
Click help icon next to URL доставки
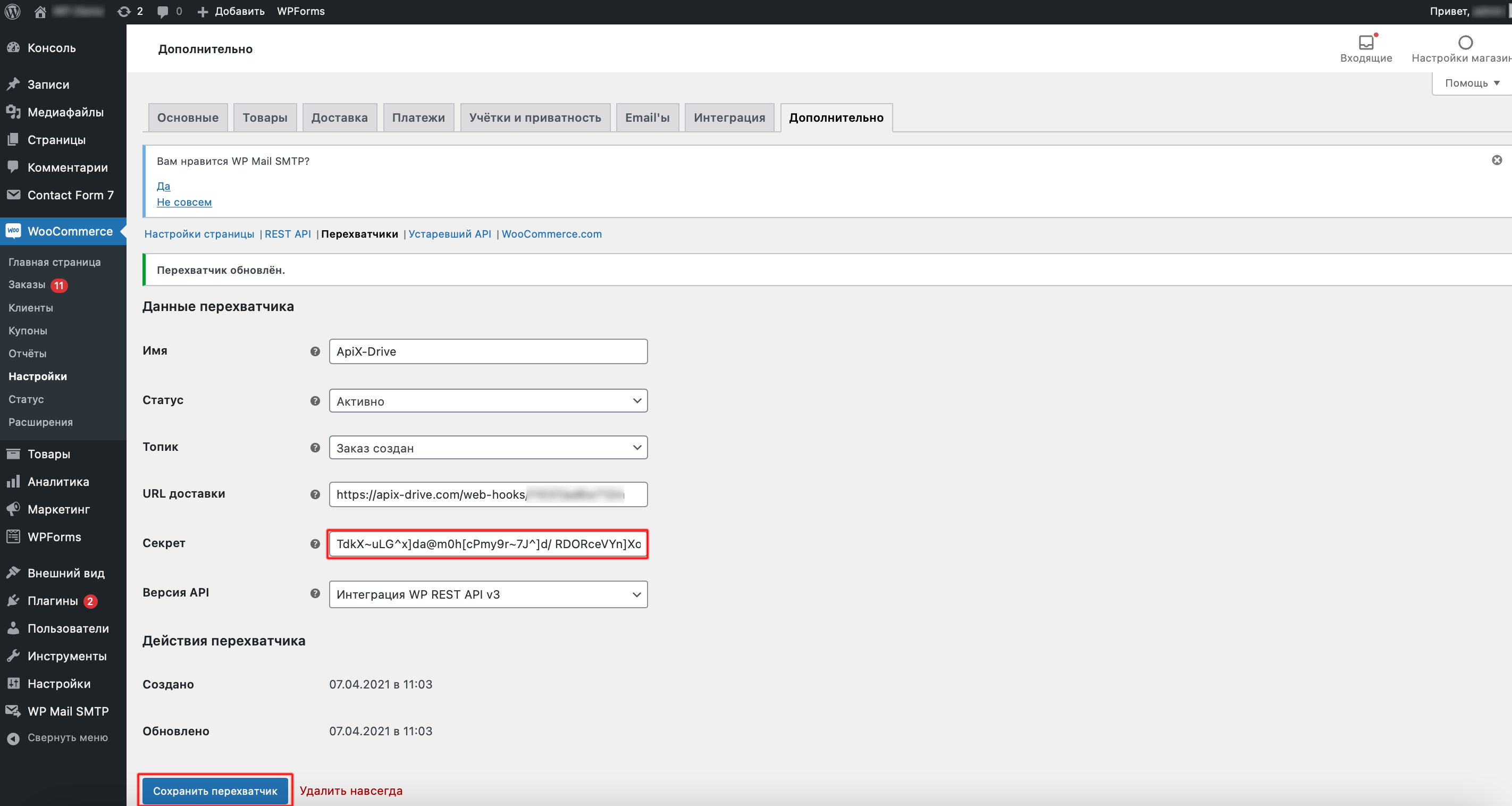click(315, 494)
